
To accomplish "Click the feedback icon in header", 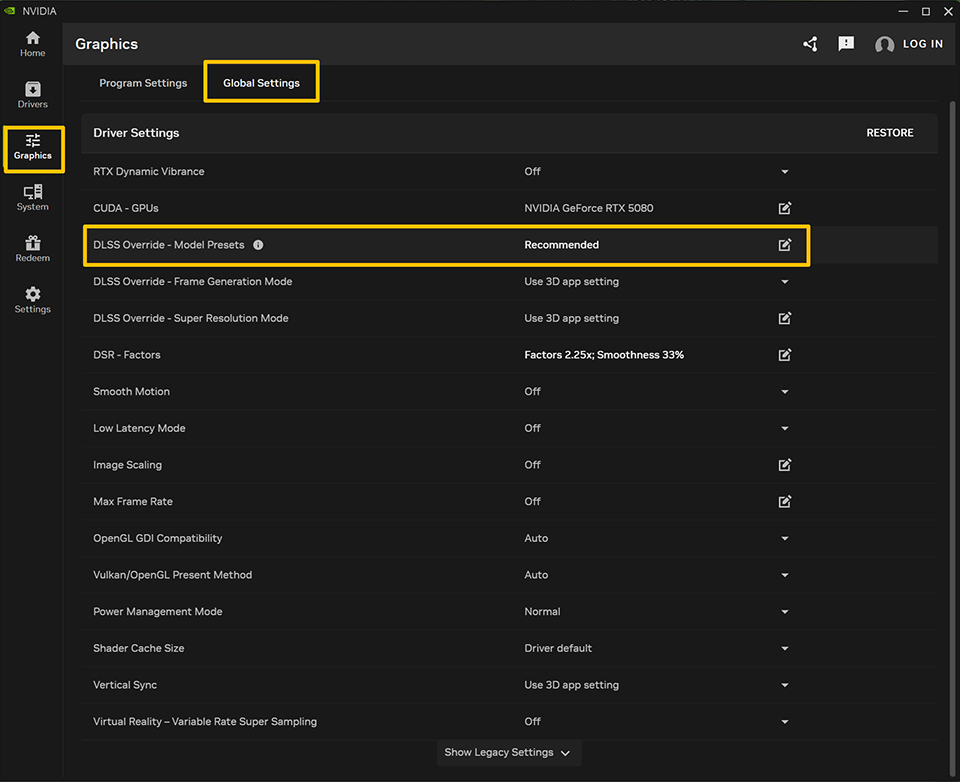I will 846,44.
